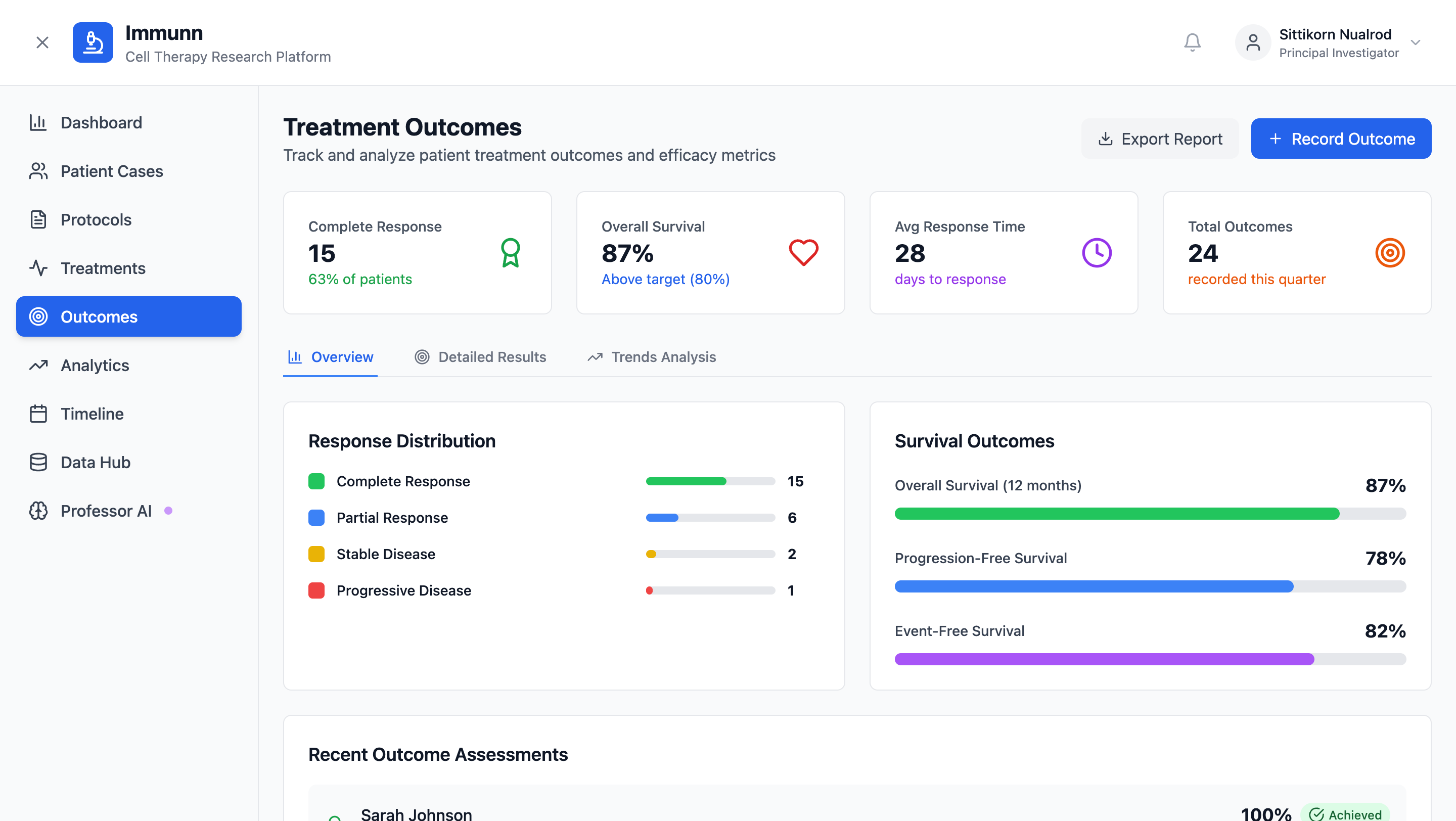The height and width of the screenshot is (821, 1456).
Task: Navigate to Patient Cases in sidebar
Action: 111,171
